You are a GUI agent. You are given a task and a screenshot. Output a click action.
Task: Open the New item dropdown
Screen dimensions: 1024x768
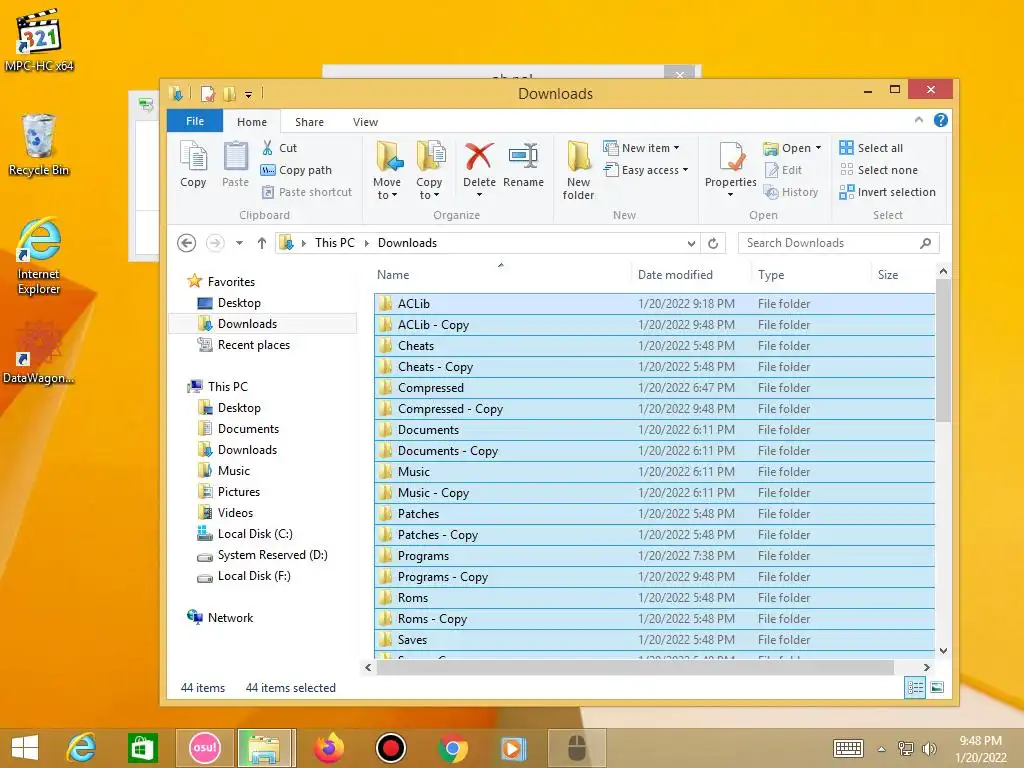click(641, 148)
